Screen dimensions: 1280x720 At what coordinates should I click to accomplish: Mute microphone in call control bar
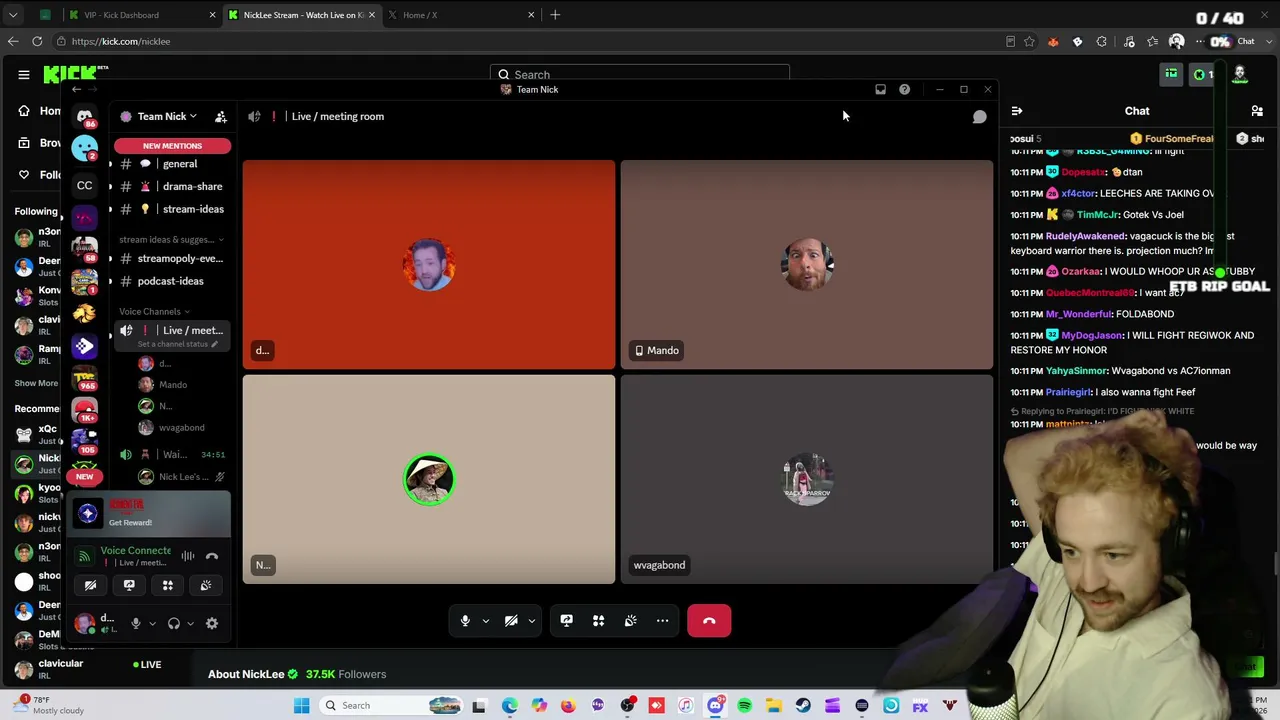point(465,621)
